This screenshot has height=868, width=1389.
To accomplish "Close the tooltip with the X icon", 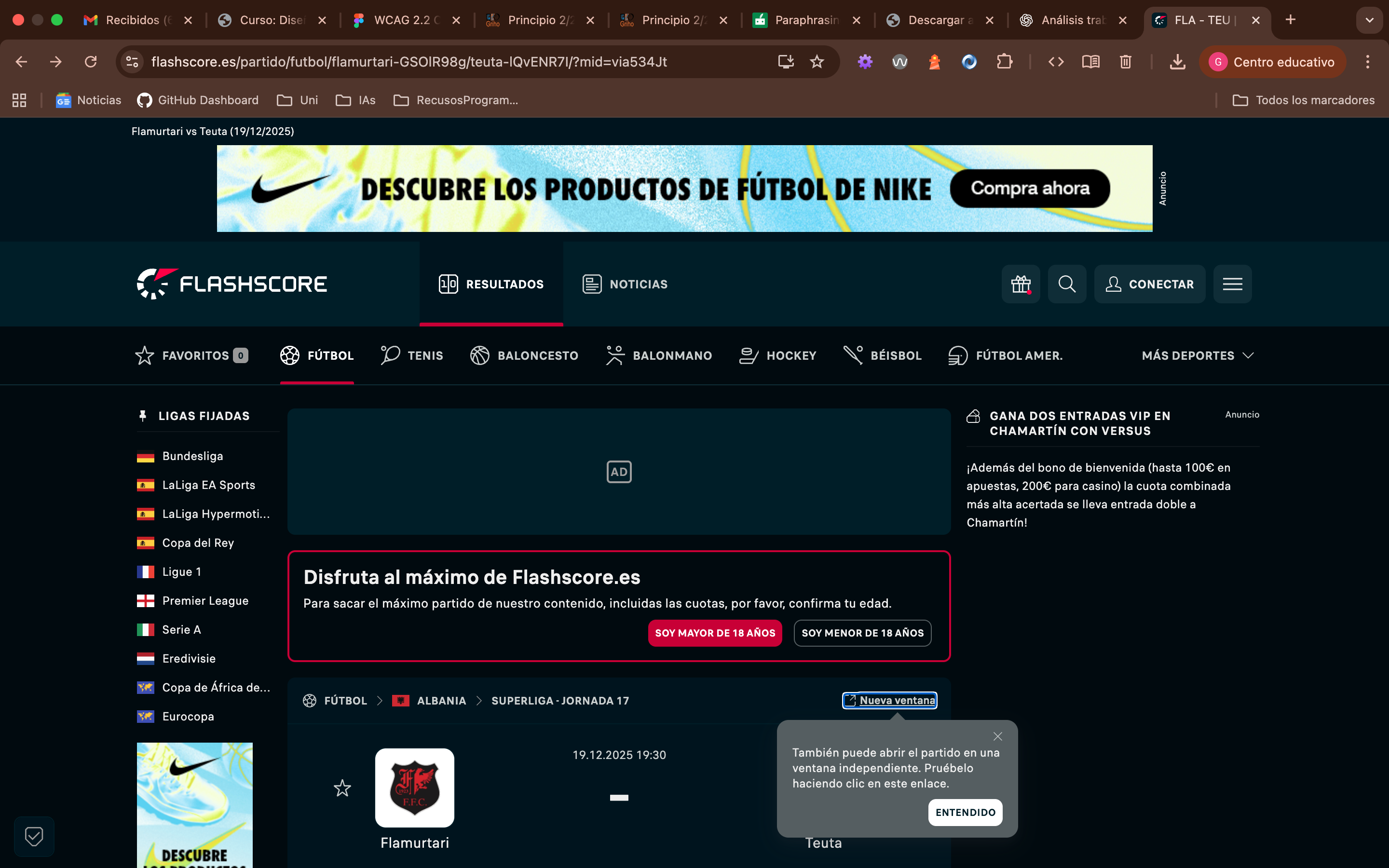I will [997, 736].
